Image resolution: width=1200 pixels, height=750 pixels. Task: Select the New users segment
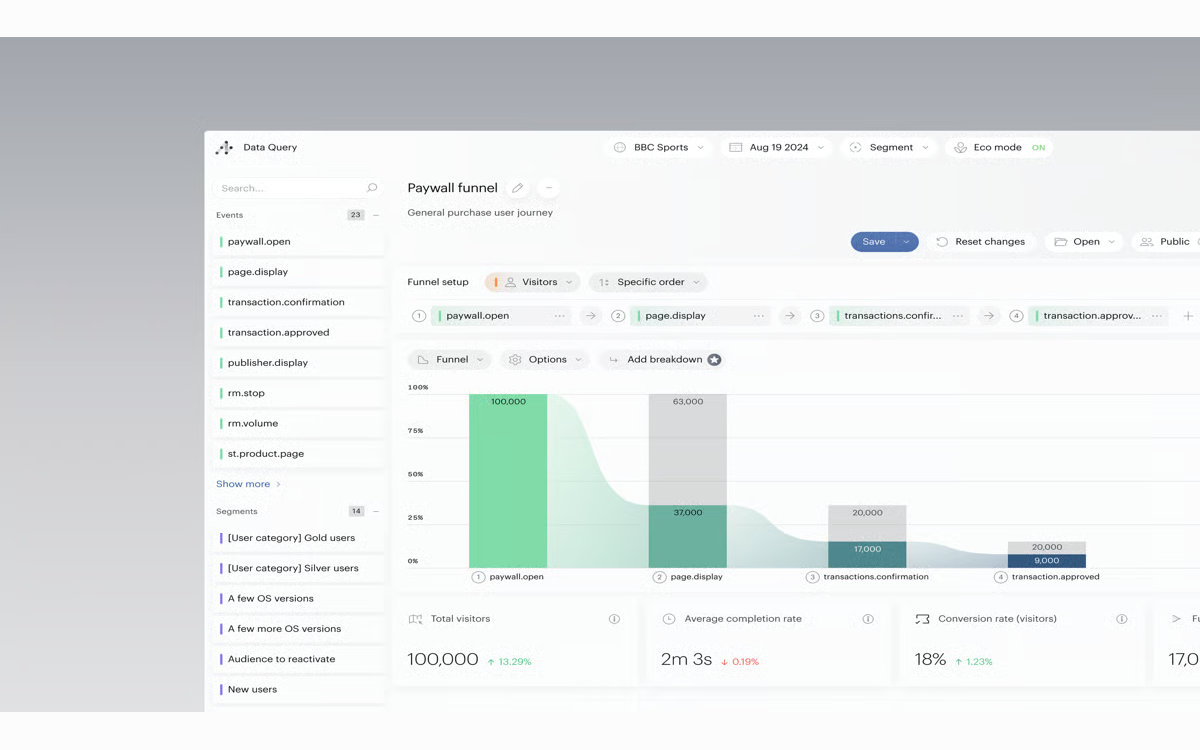(299, 690)
